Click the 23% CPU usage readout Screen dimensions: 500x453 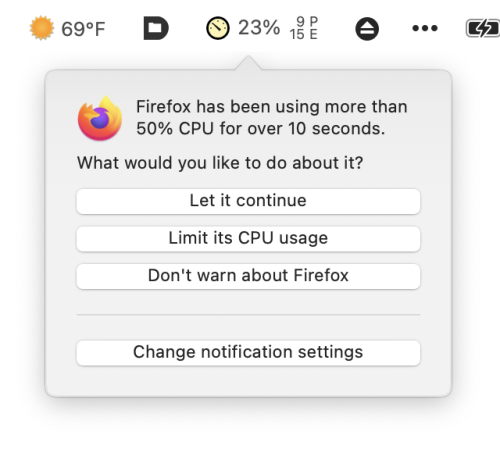259,27
